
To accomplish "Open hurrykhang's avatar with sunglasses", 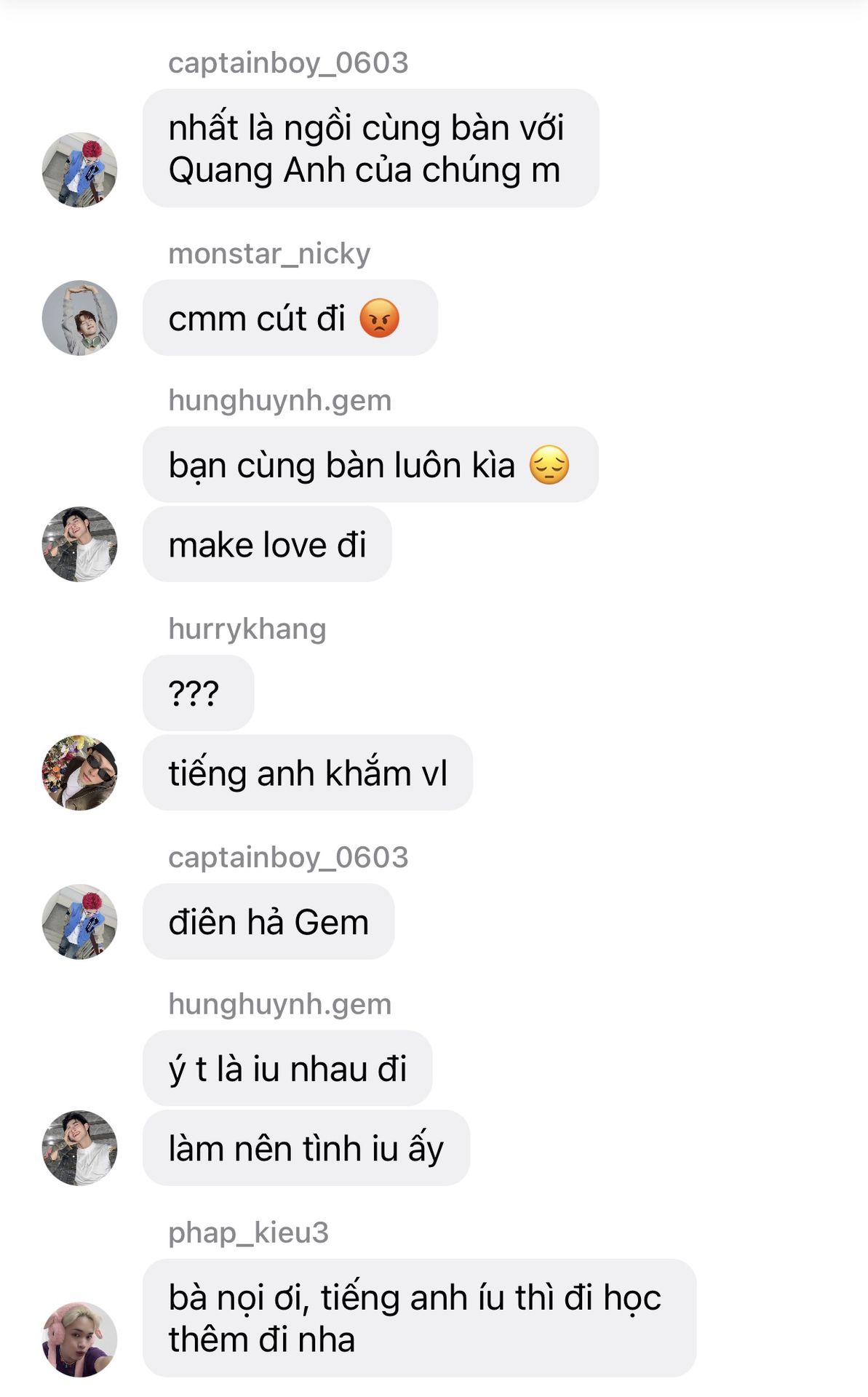I will coord(79,773).
